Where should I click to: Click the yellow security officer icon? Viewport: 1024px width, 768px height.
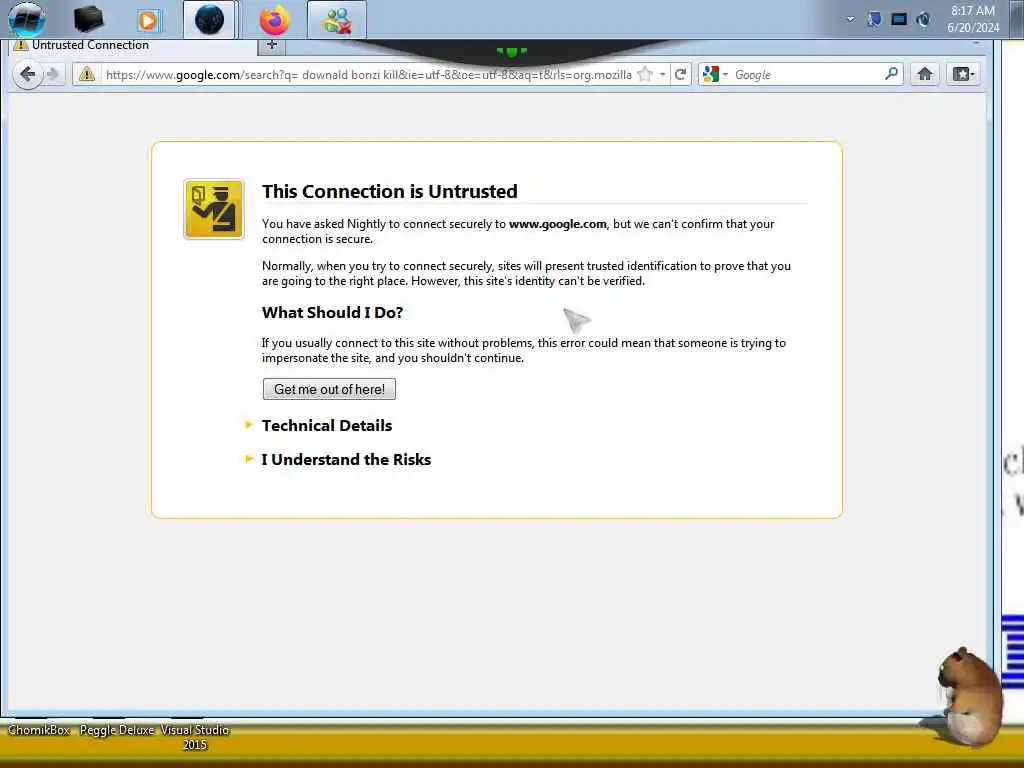coord(214,209)
